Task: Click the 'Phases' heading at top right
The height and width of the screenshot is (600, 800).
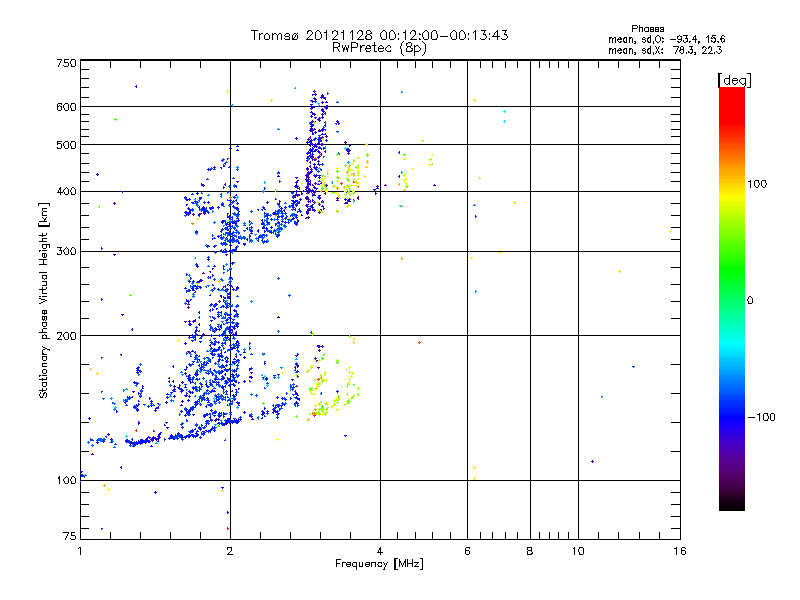Action: point(647,29)
